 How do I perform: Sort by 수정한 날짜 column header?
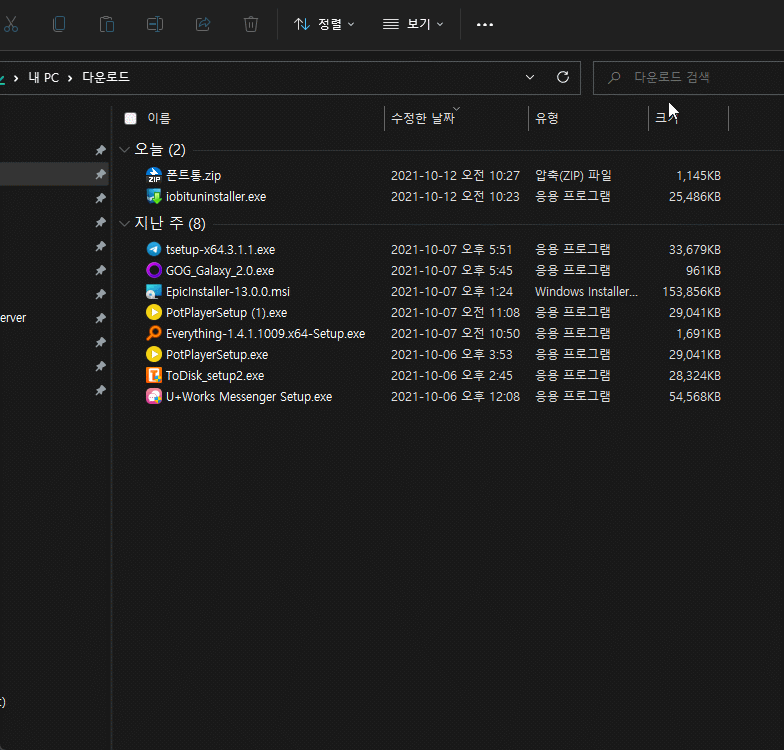point(422,118)
